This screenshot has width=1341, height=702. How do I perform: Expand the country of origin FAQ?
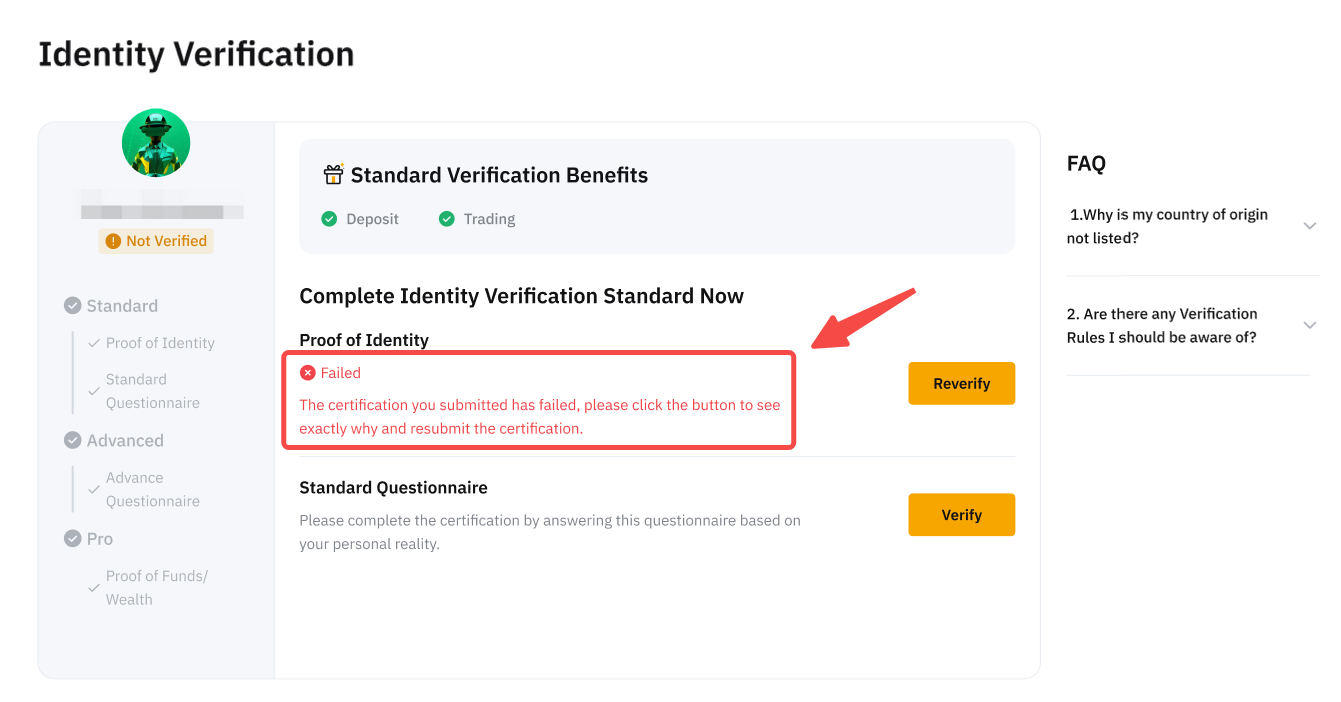(1309, 226)
